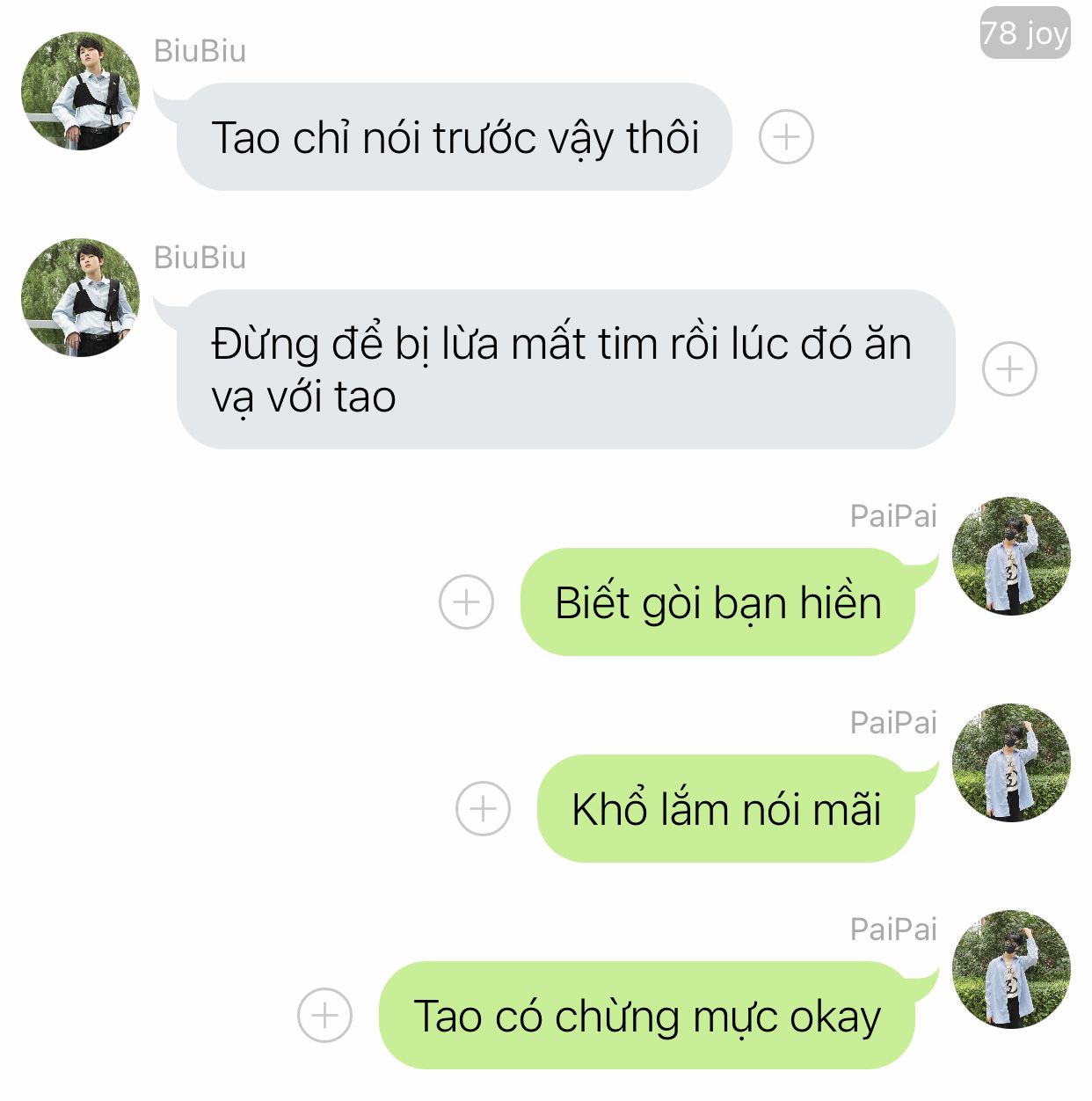The image size is (1092, 1101).
Task: Tap plus icon beside "Khổ lắm nói mãi"
Action: click(x=483, y=809)
